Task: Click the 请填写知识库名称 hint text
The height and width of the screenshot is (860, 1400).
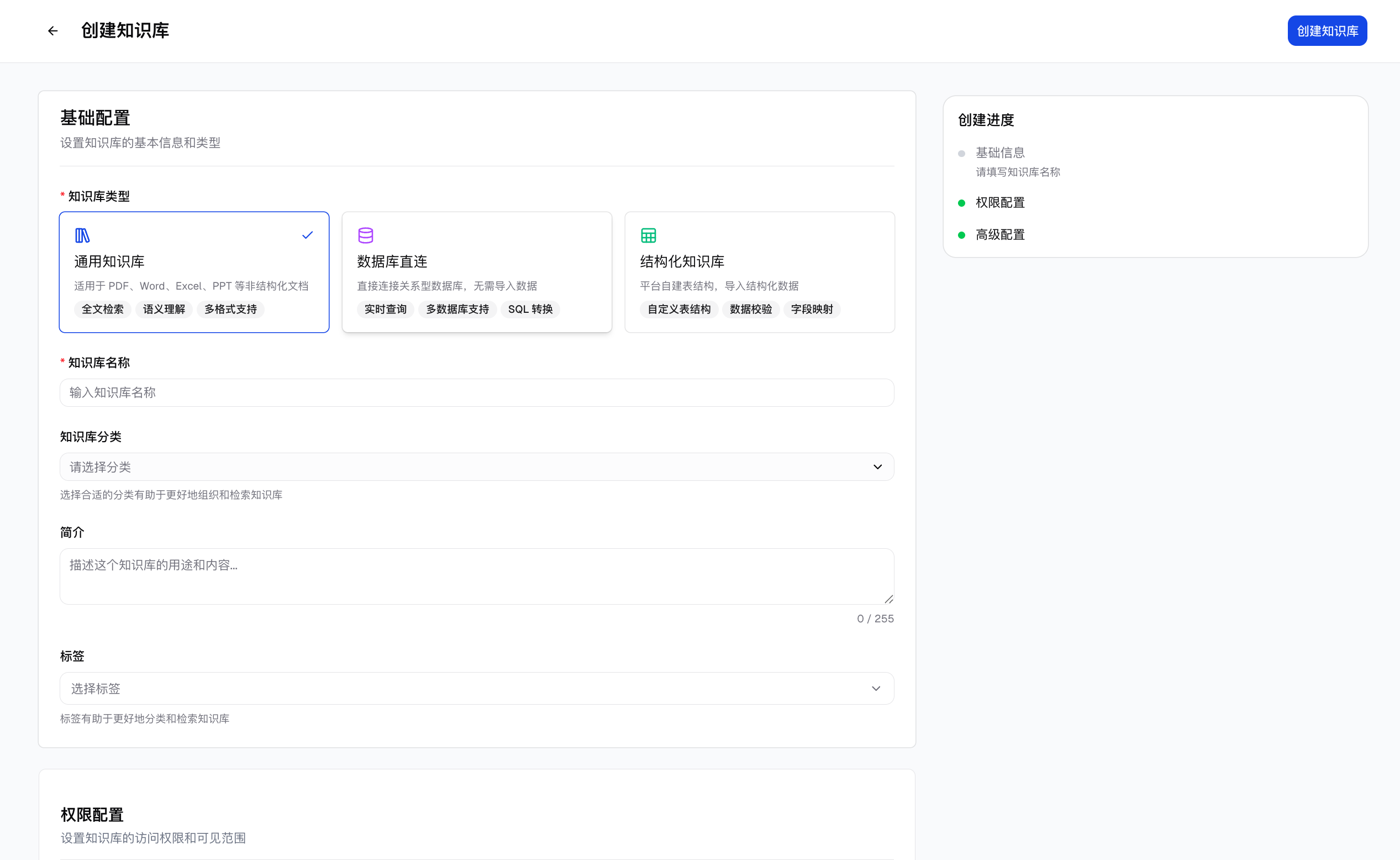Action: pyautogui.click(x=1018, y=172)
